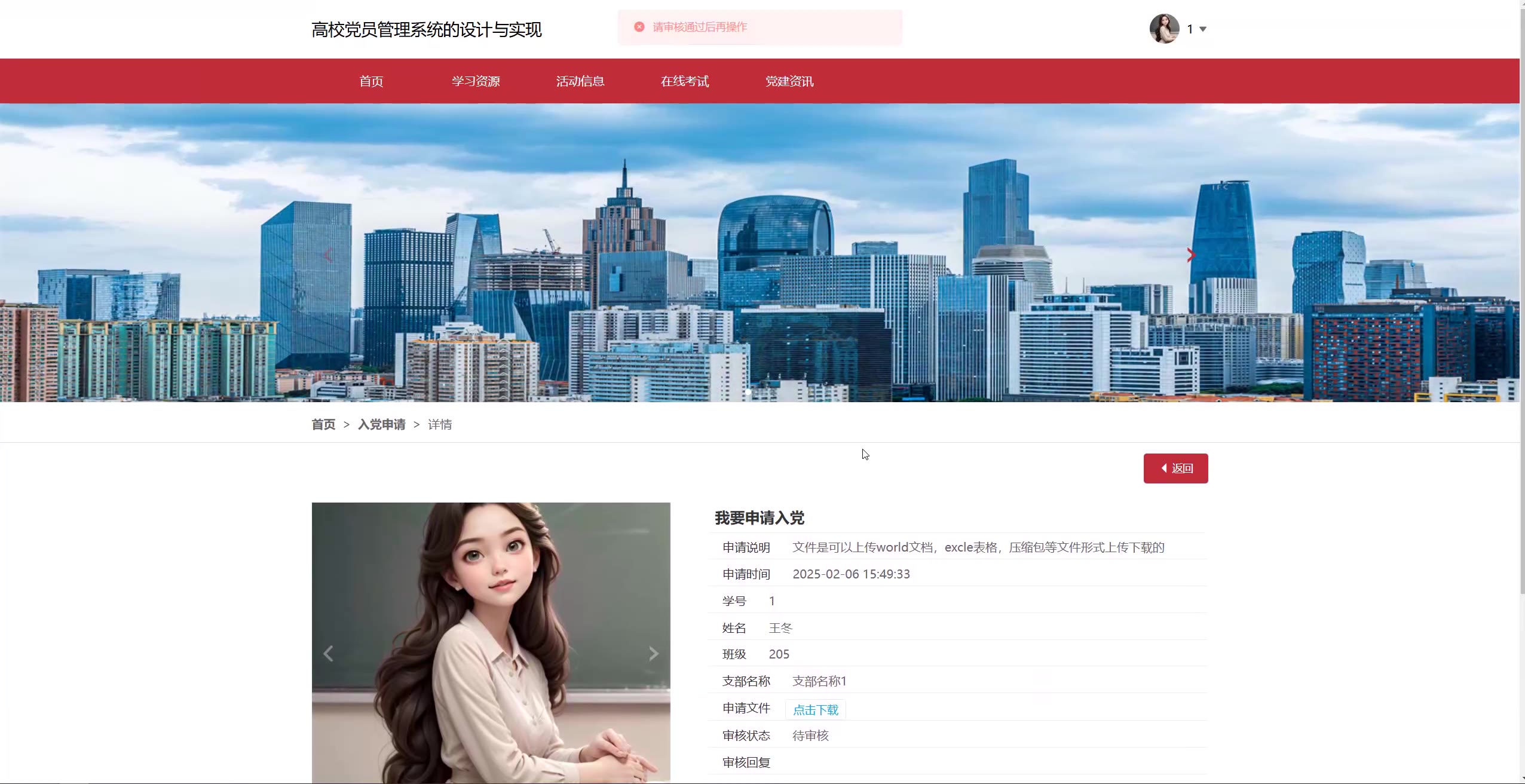1525x784 pixels.
Task: Click the 入党申请 breadcrumb link
Action: 381,424
